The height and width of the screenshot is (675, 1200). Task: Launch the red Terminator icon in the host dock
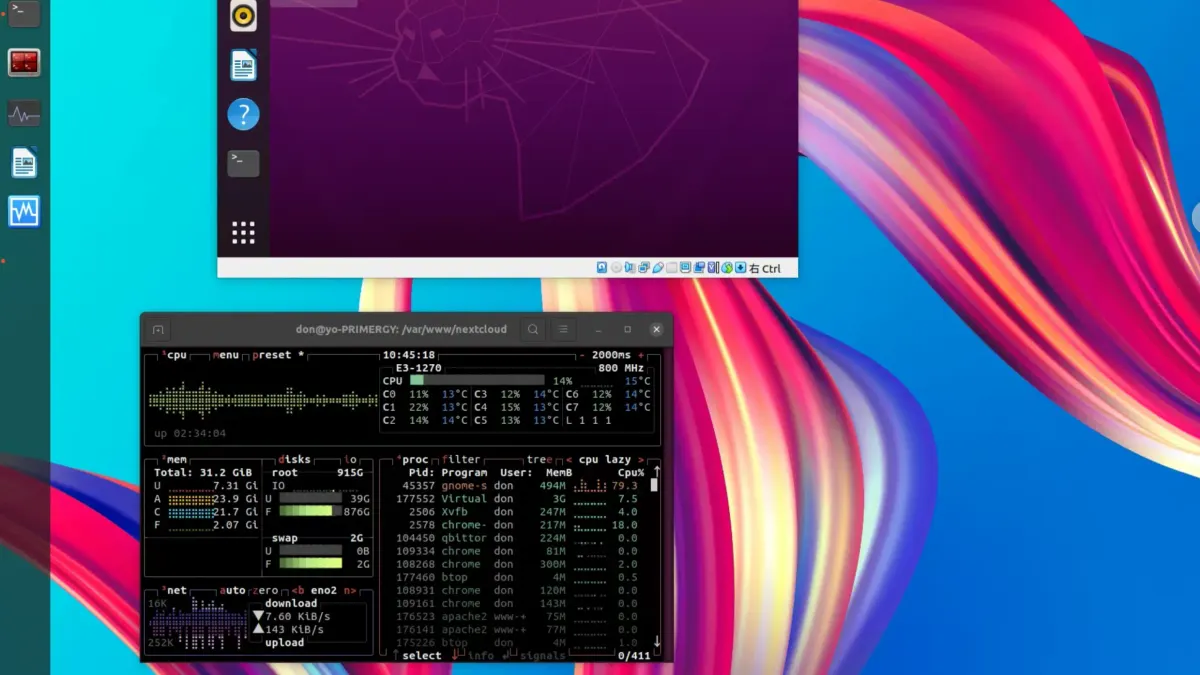tap(24, 62)
